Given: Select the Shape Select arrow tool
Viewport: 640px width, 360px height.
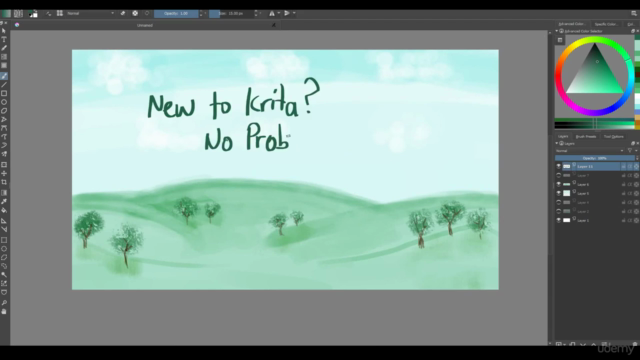Looking at the screenshot, I should (4, 31).
